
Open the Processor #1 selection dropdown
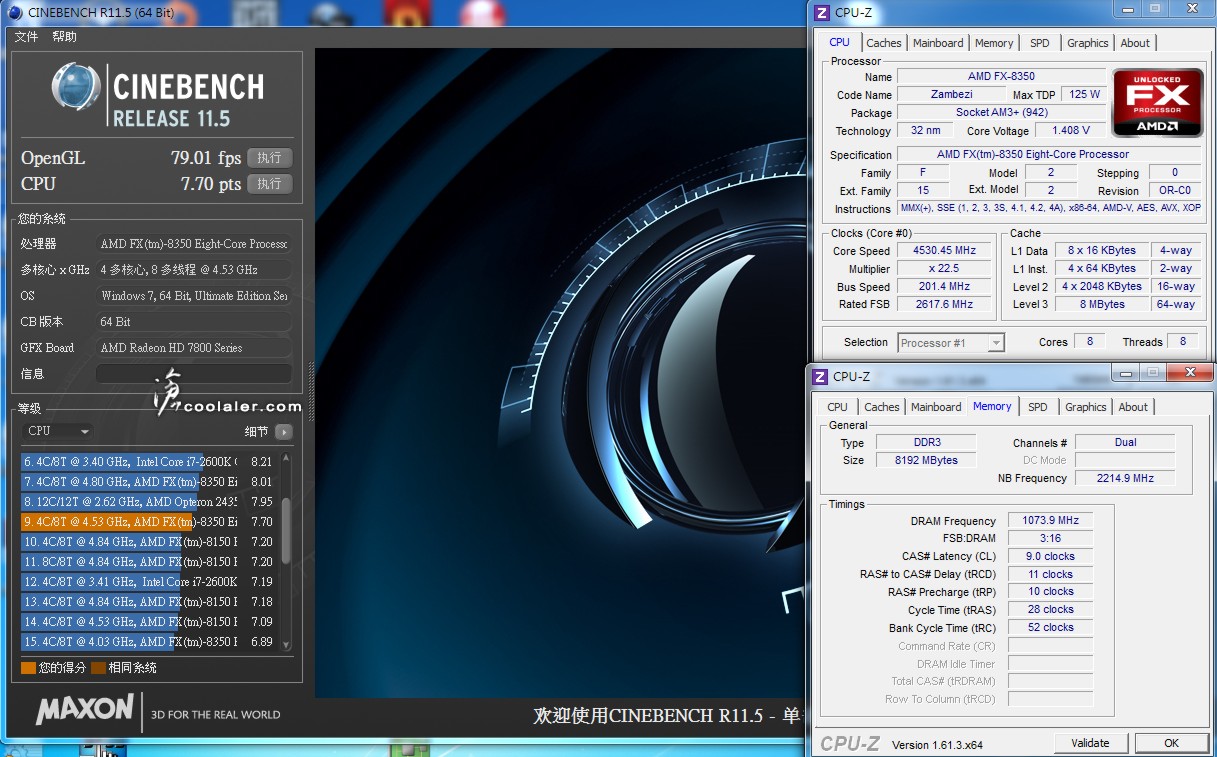(951, 343)
